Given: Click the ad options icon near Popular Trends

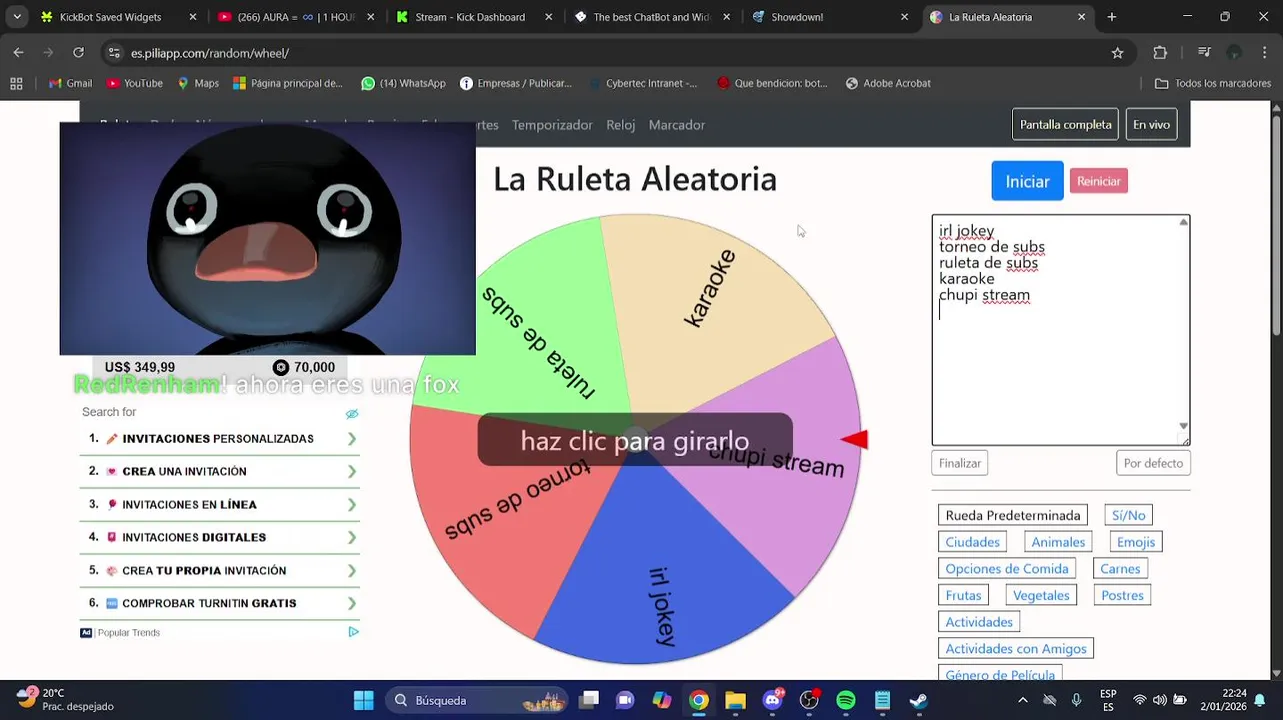Looking at the screenshot, I should point(353,632).
